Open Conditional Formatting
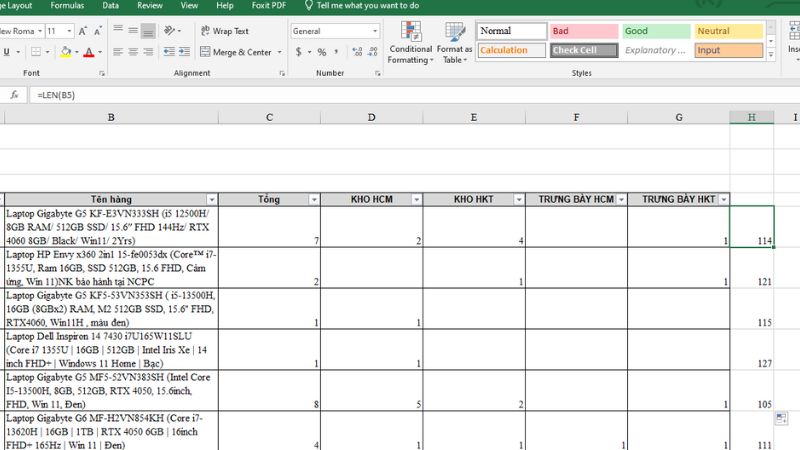This screenshot has width=800, height=450. [x=410, y=43]
